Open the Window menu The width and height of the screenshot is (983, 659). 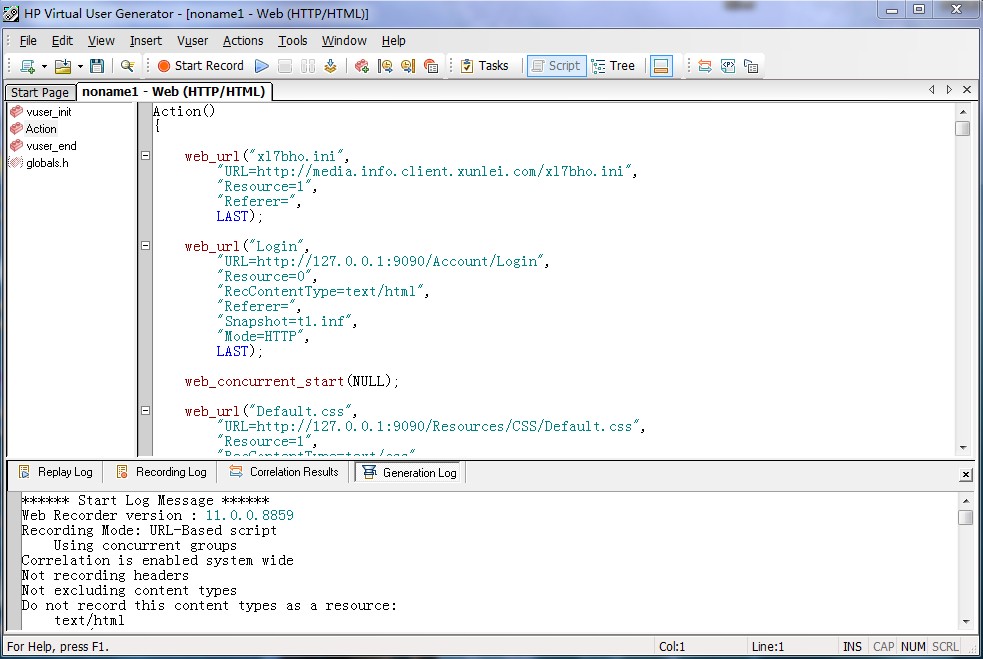coord(344,41)
